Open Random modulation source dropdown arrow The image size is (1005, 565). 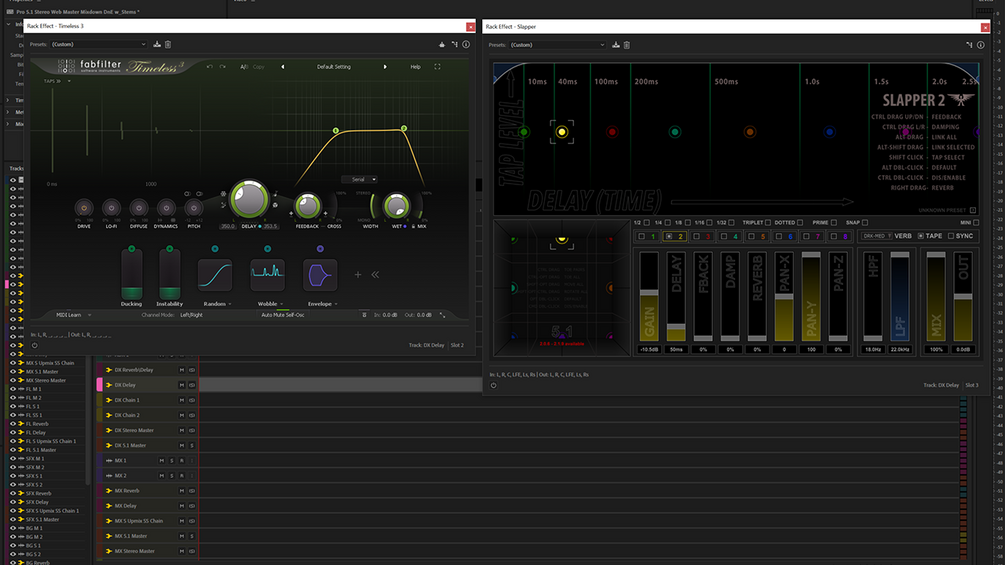click(x=230, y=304)
